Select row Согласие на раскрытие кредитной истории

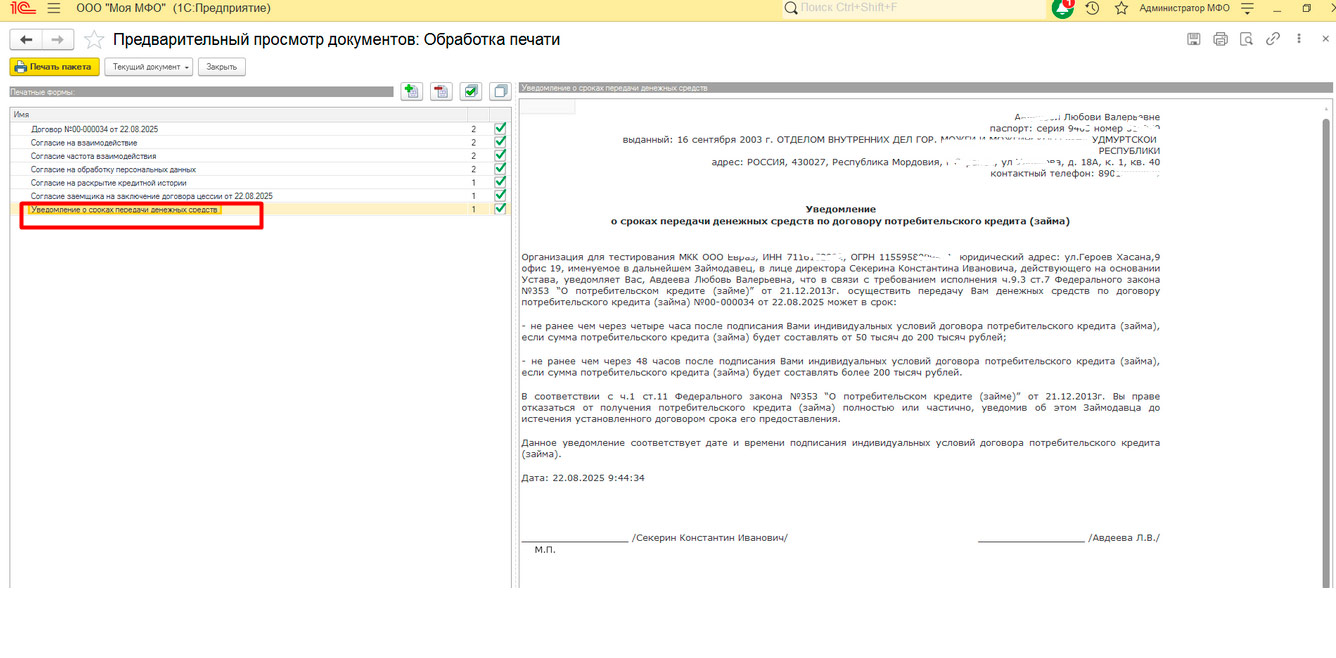(260, 183)
